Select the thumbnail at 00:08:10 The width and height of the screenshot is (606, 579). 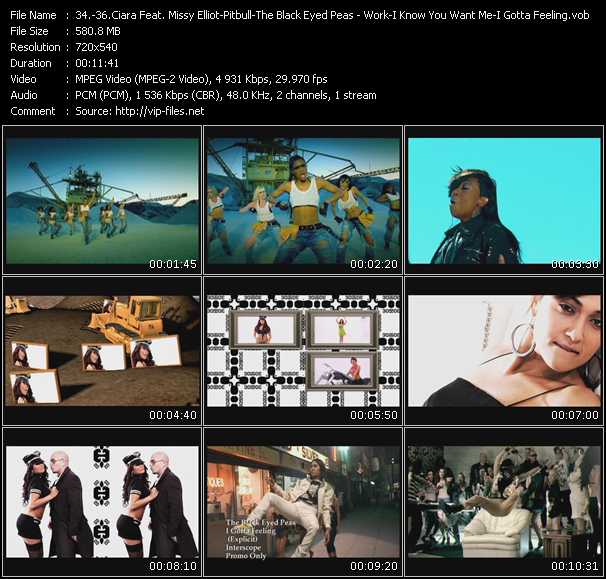point(102,502)
